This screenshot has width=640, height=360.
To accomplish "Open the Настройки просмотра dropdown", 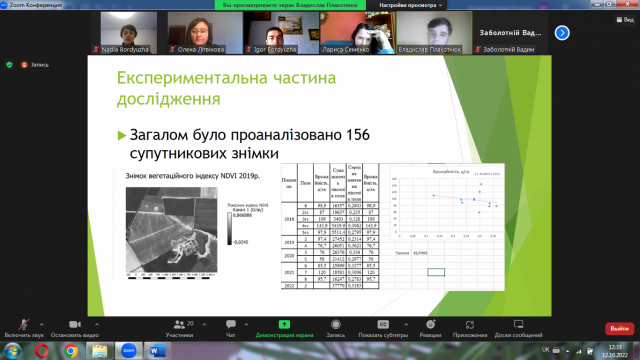I will (410, 5).
